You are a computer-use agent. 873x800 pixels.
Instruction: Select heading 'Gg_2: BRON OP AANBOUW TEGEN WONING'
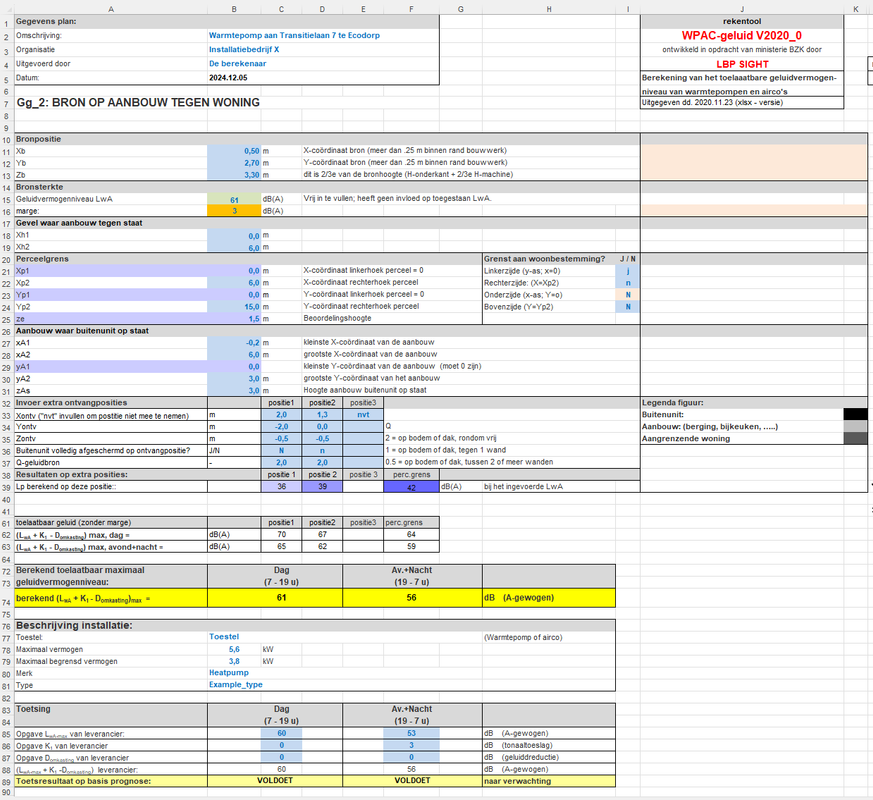coord(138,102)
